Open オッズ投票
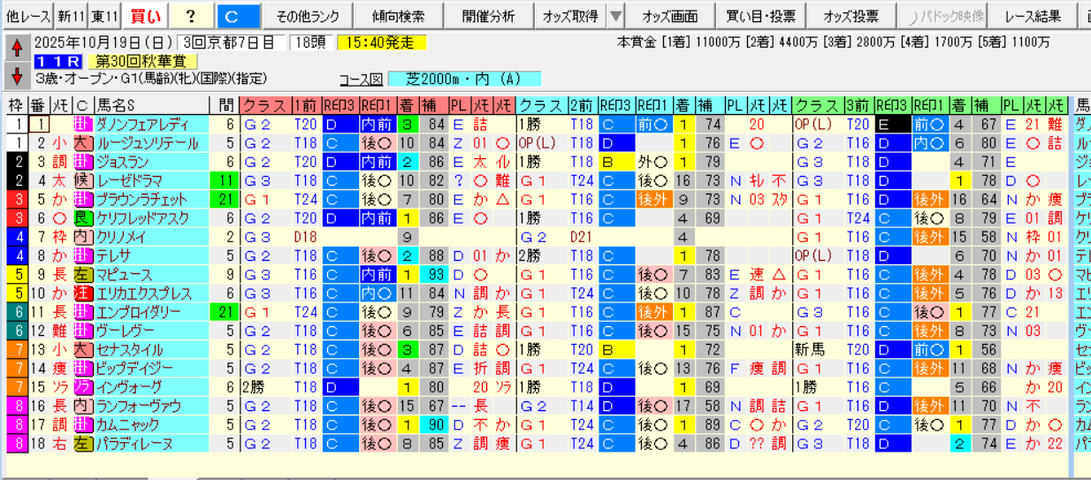The image size is (1091, 480). 850,15
